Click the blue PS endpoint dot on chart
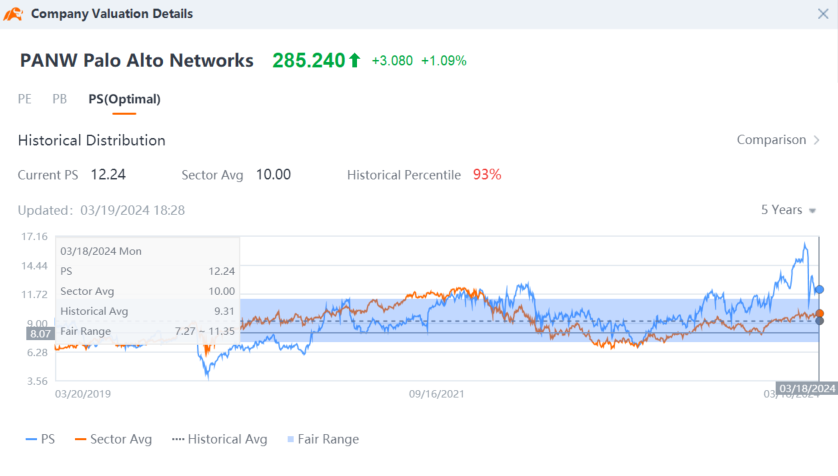Image resolution: width=838 pixels, height=476 pixels. click(819, 289)
